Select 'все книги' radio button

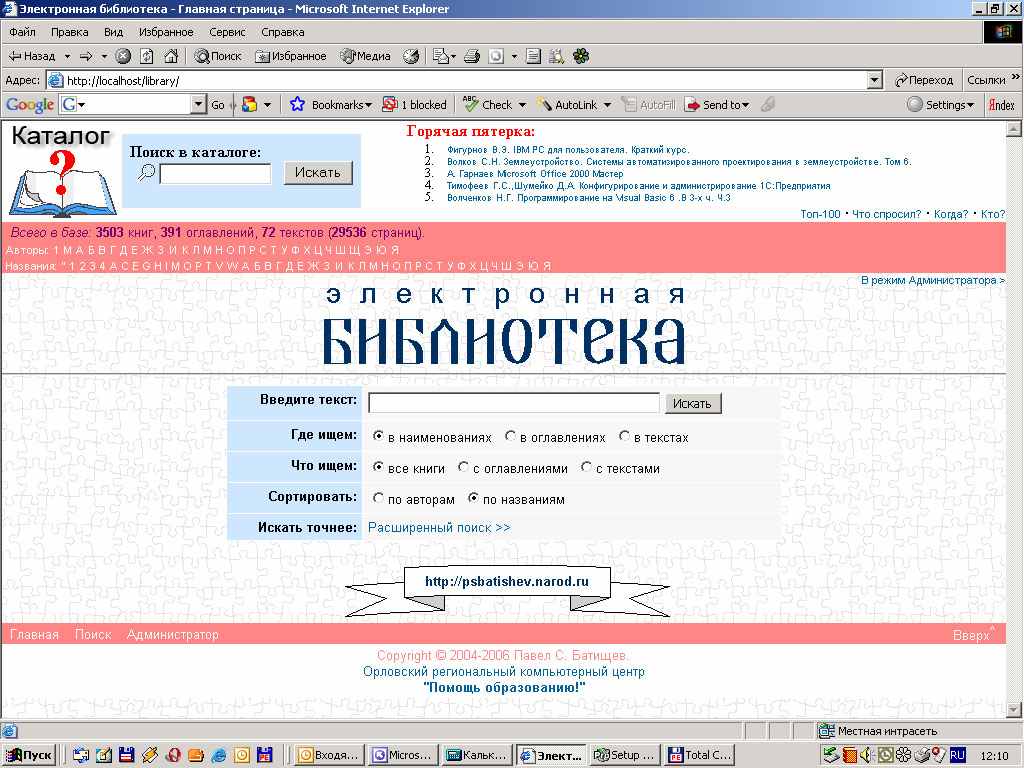click(x=377, y=467)
